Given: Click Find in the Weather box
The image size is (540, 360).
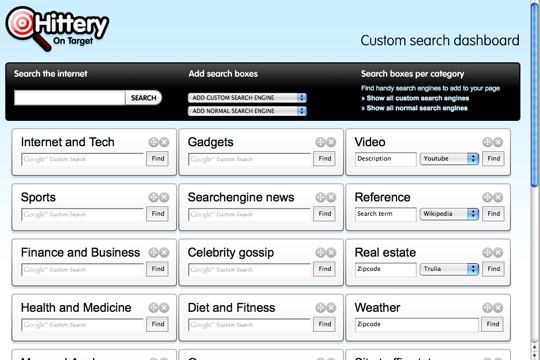Looking at the screenshot, I should (x=493, y=324).
